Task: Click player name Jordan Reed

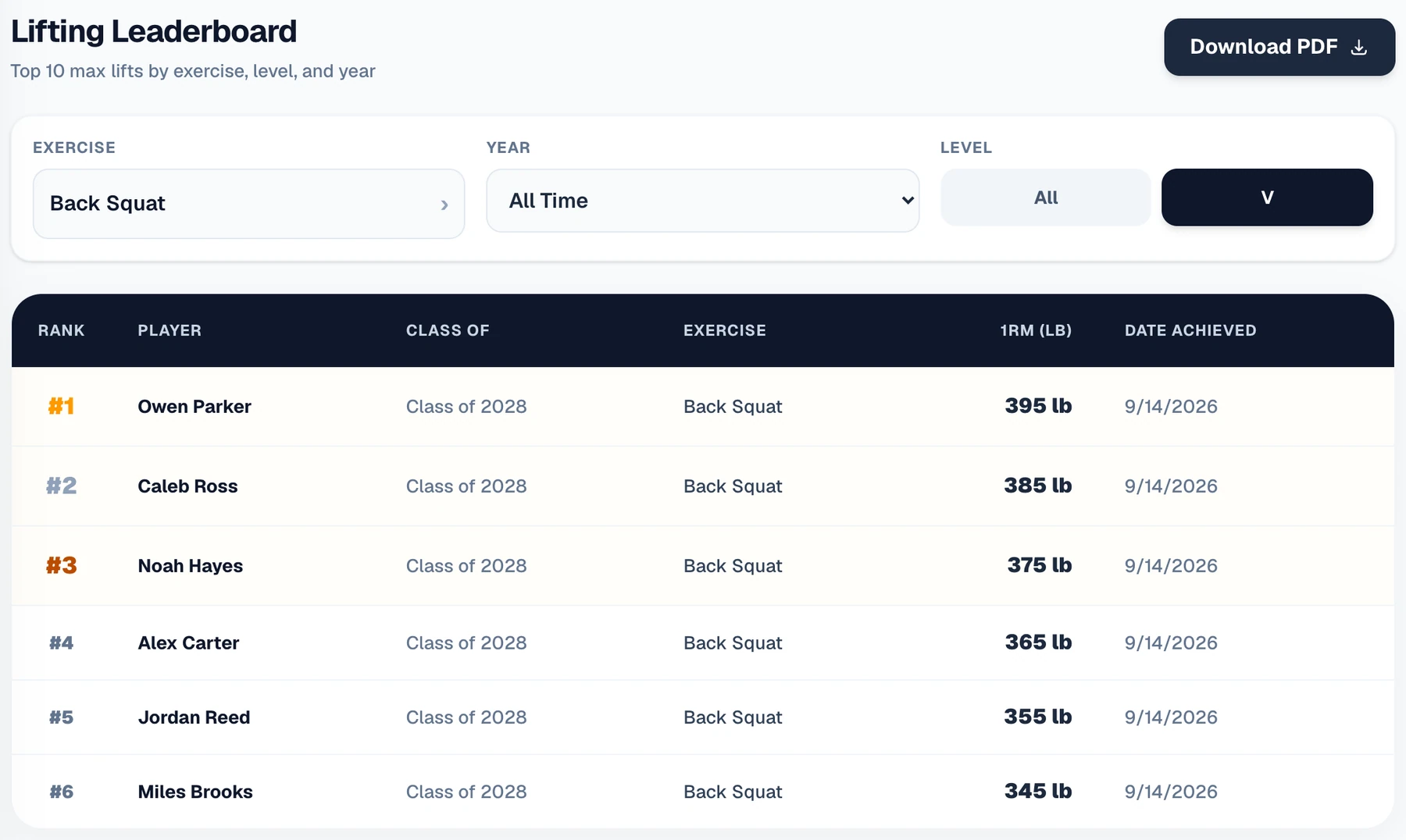Action: pos(194,717)
